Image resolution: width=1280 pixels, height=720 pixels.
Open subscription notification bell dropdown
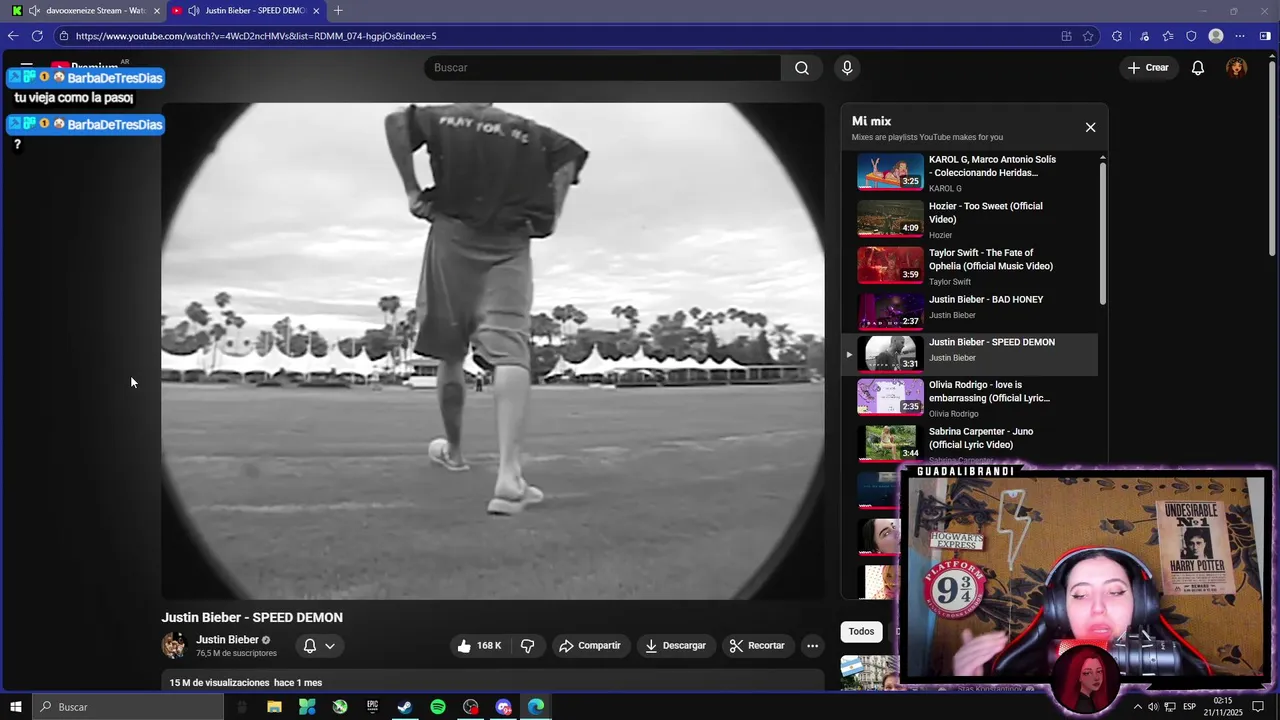(x=319, y=646)
